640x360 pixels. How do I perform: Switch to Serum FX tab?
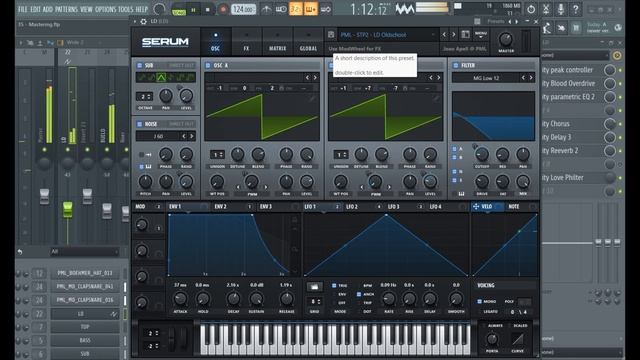246,42
